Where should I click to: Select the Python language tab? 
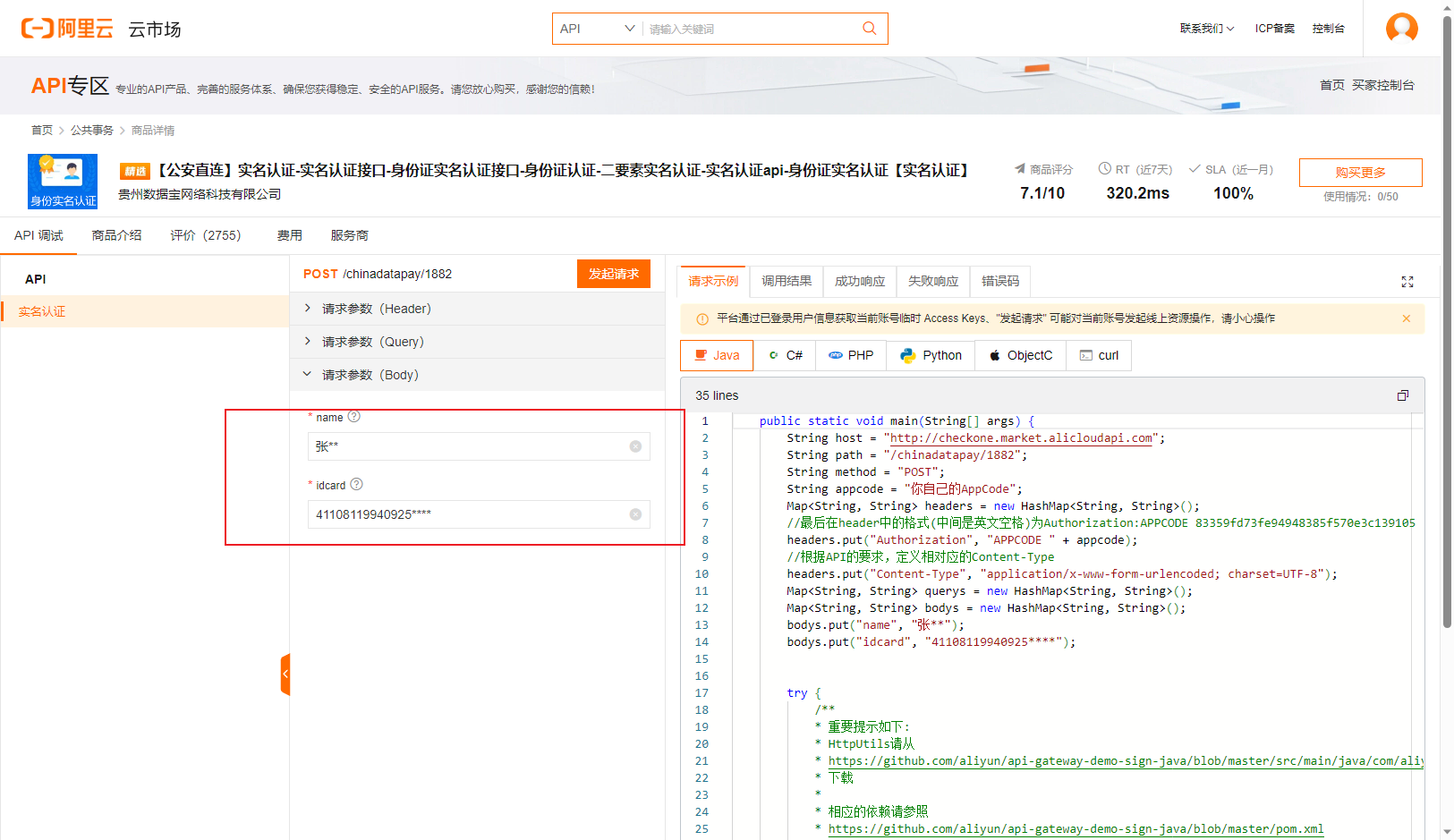point(931,355)
